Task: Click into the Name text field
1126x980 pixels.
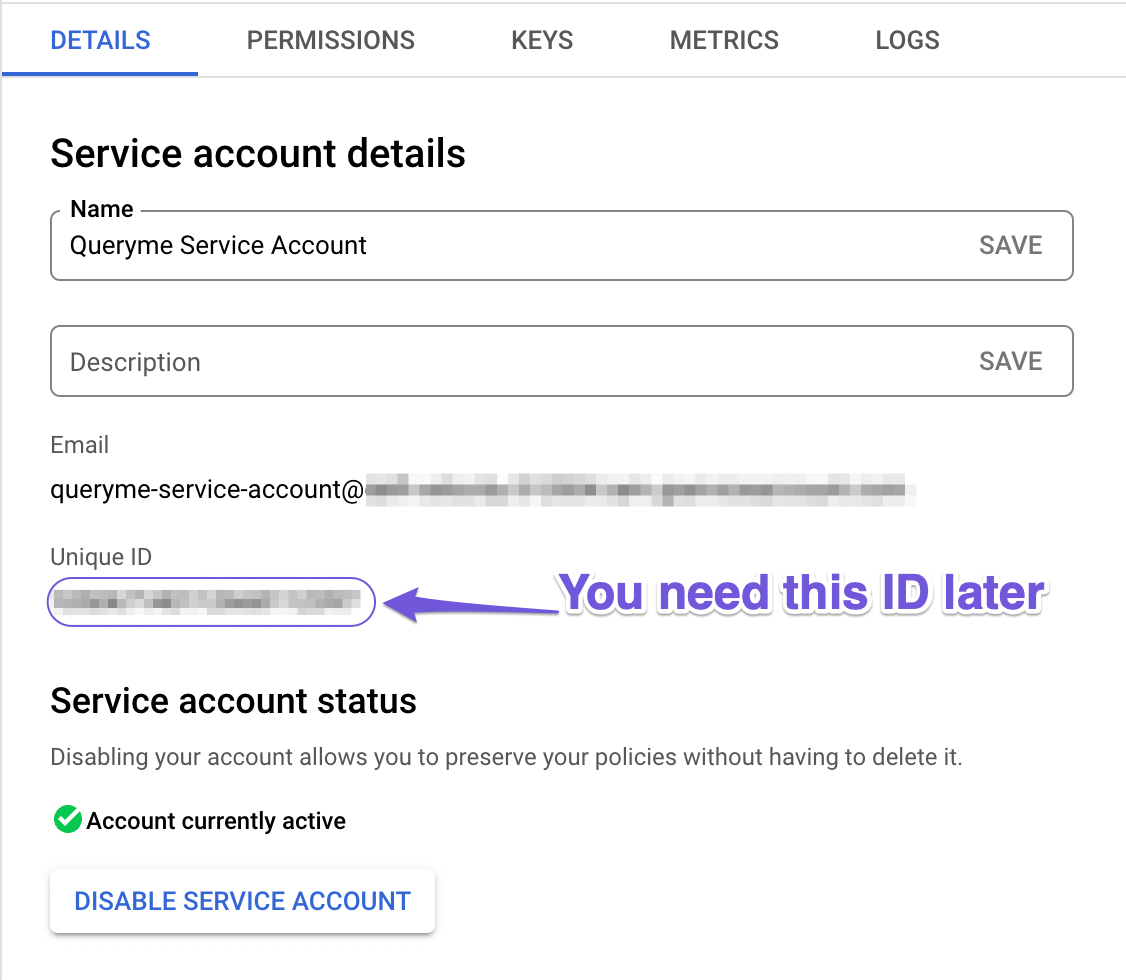Action: (x=500, y=246)
